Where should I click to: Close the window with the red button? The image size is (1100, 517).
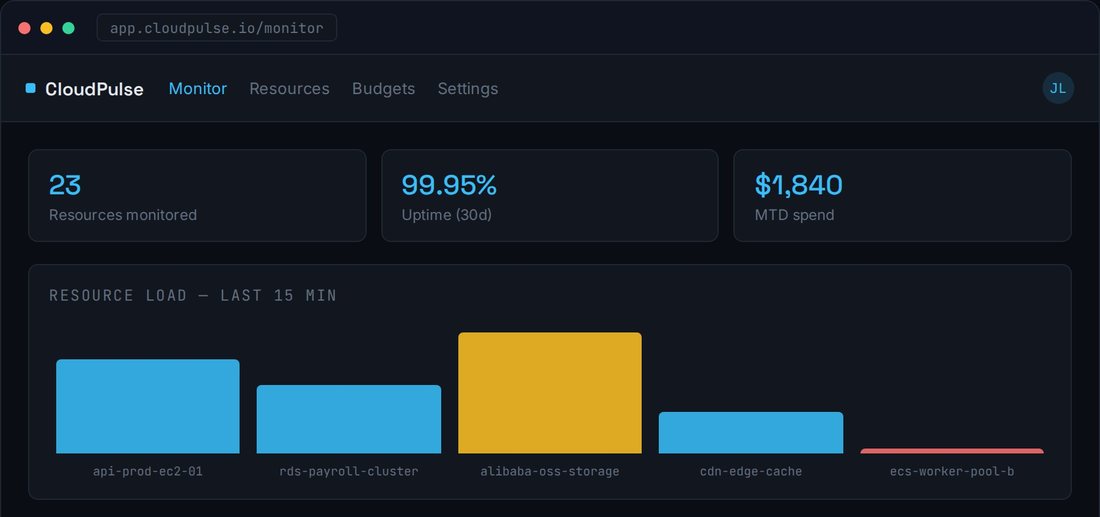25,28
